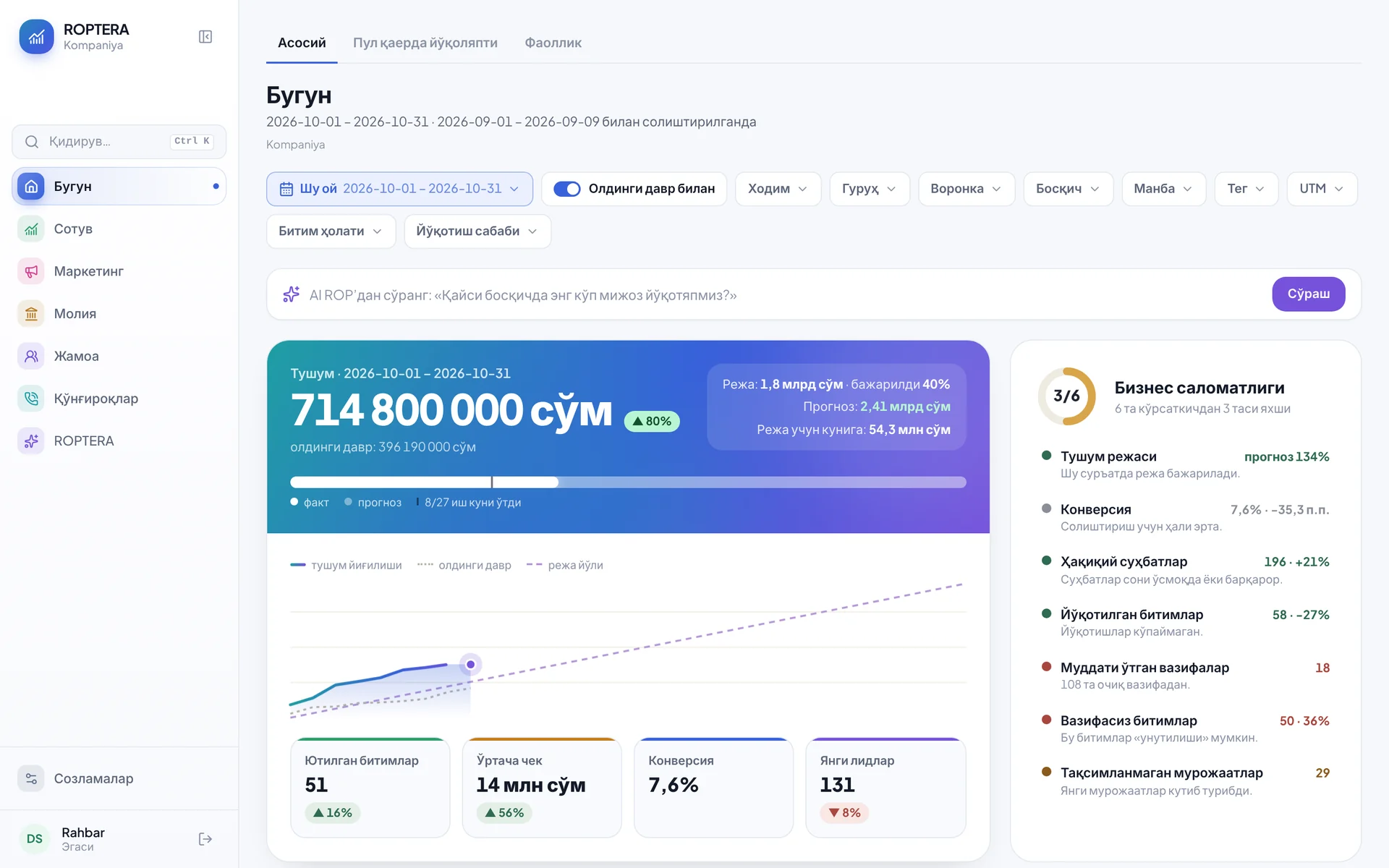Image resolution: width=1389 pixels, height=868 pixels.
Task: Click the Жамоа people icon
Action: [31, 356]
